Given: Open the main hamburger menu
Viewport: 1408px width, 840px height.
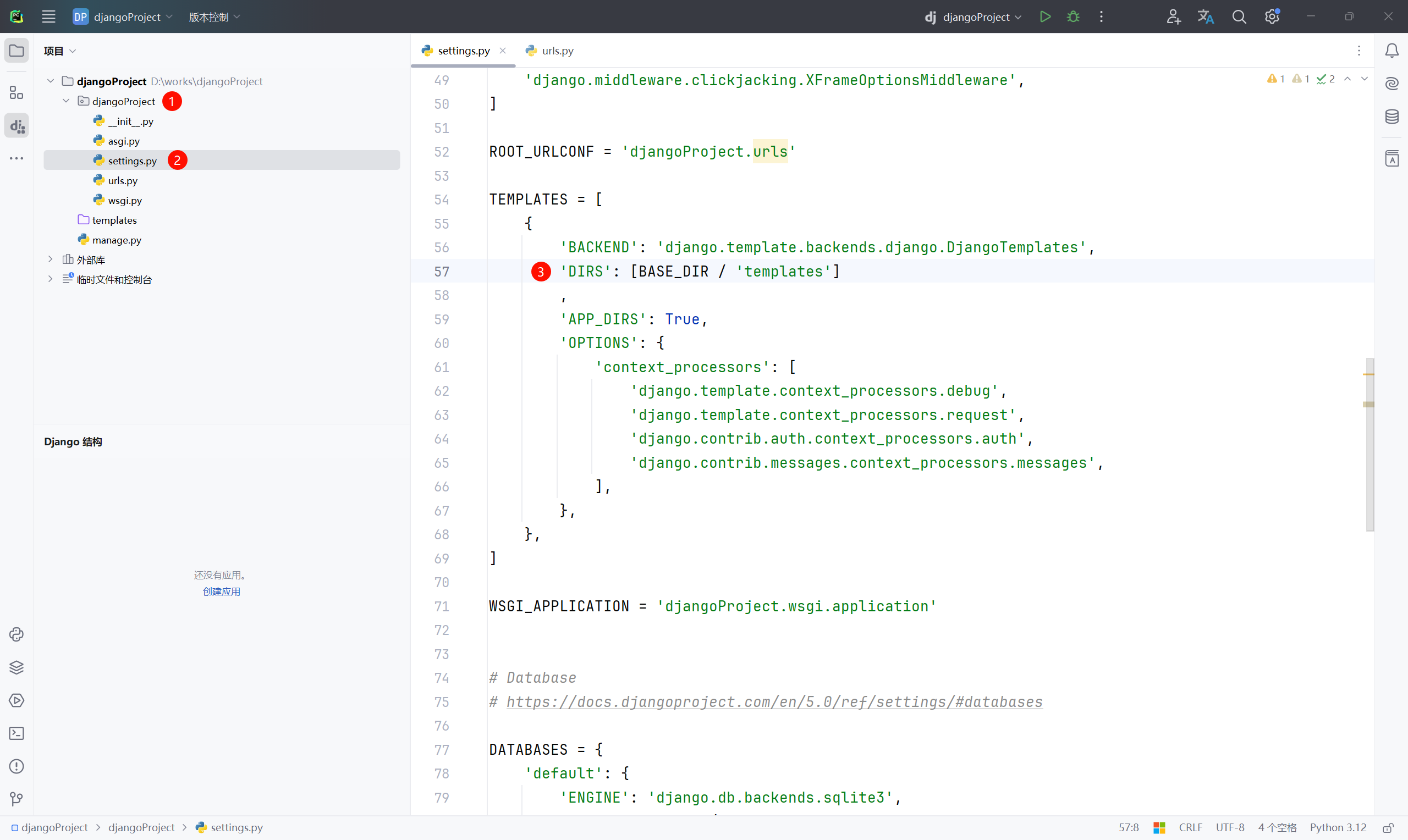Looking at the screenshot, I should coord(49,16).
